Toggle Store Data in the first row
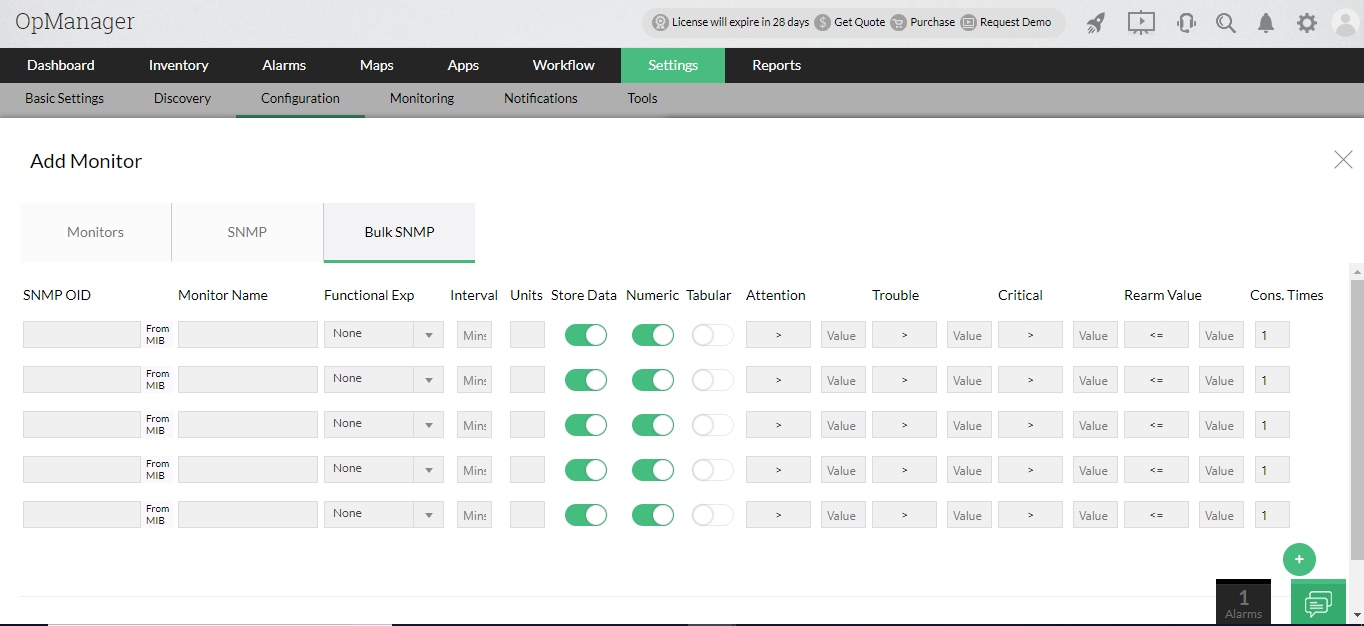The image size is (1364, 626). (586, 335)
